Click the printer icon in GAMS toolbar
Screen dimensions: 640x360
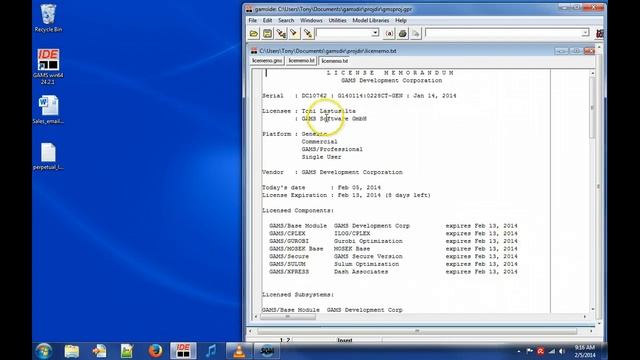[402, 33]
